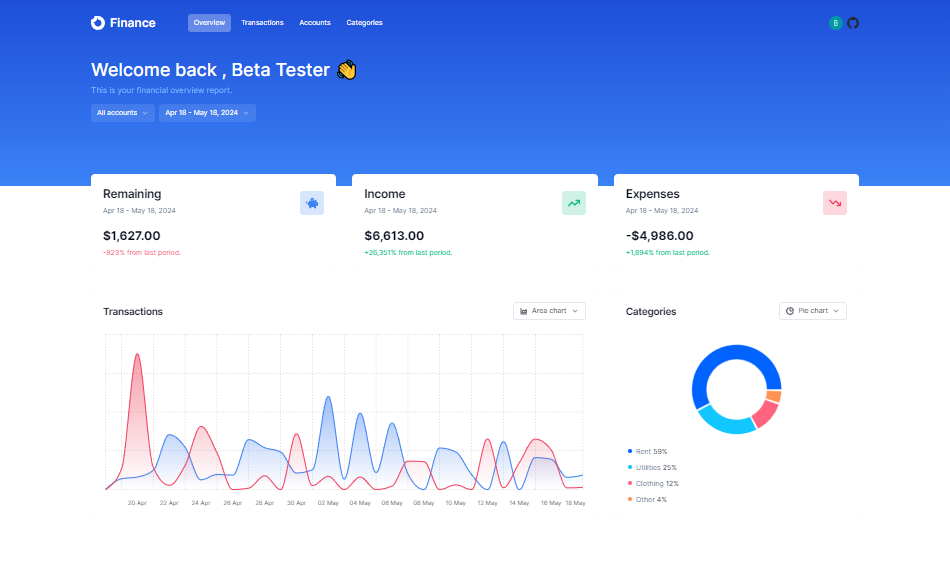The width and height of the screenshot is (950, 566).
Task: Open the user avatar B menu
Action: point(835,23)
